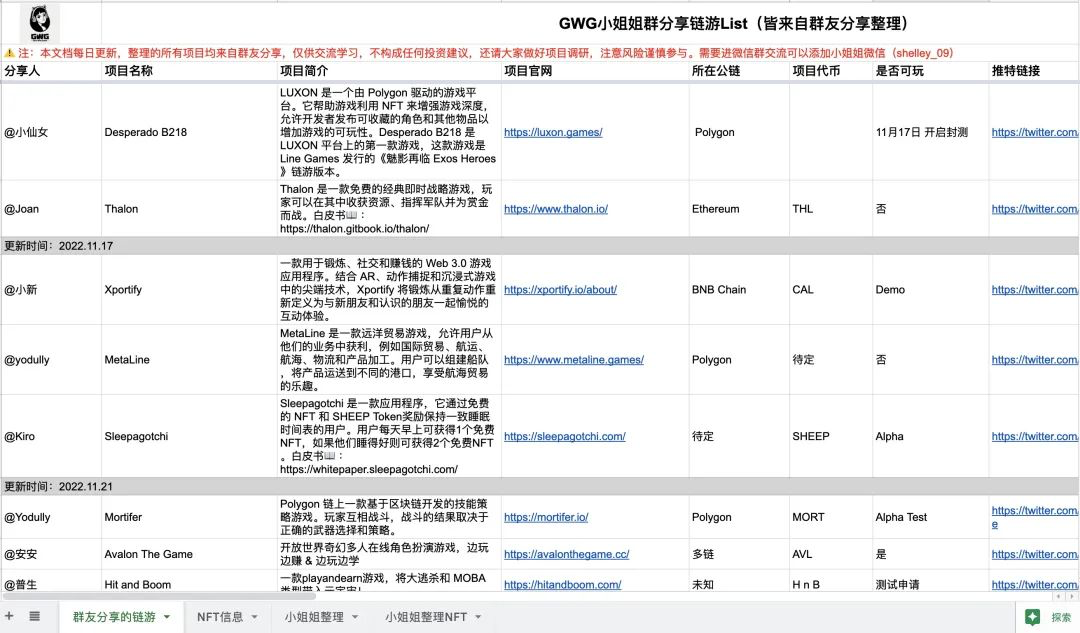Select the Alpha Test status cell

(931, 517)
